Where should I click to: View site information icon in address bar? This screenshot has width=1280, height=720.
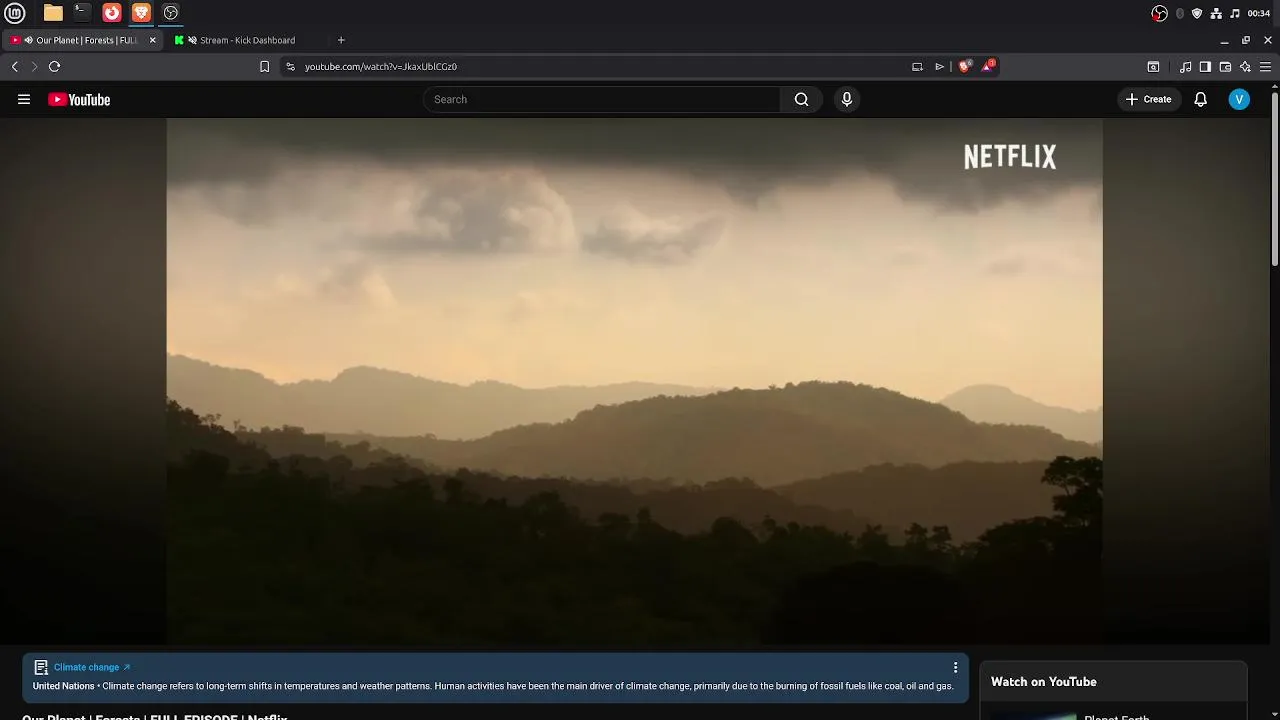[x=290, y=66]
